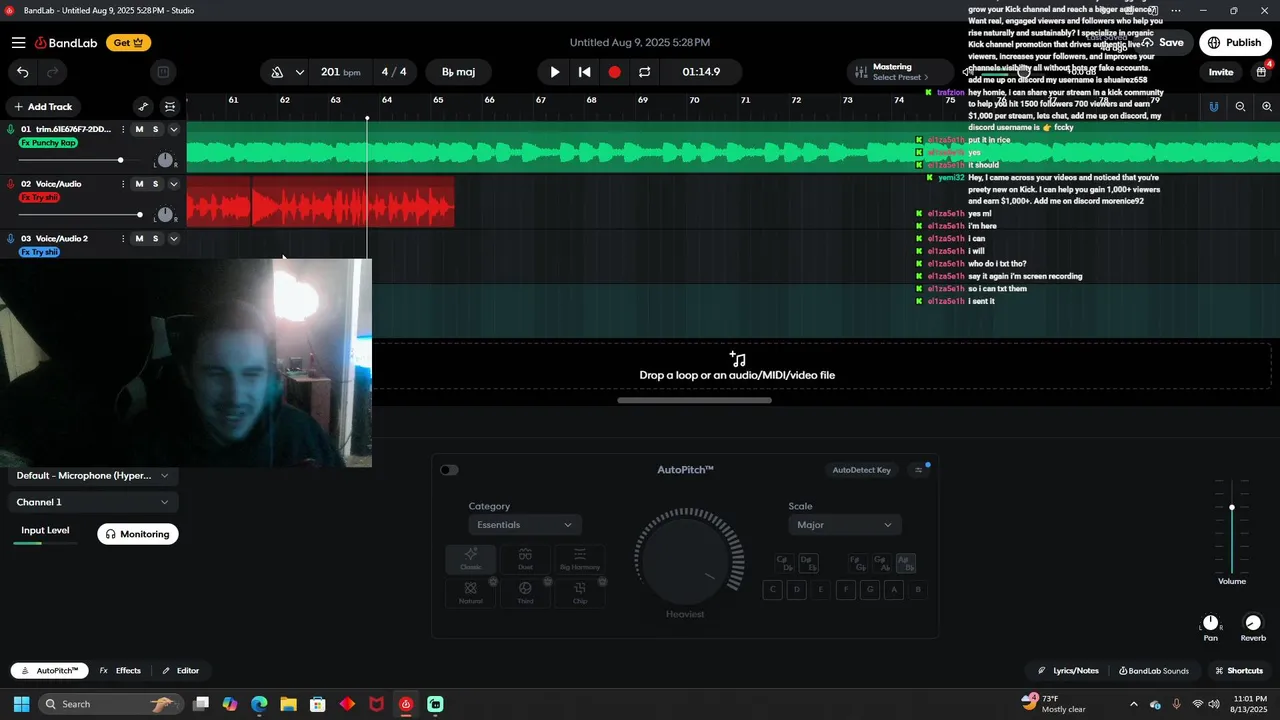Click the Invite button
1280x720 pixels.
point(1221,72)
